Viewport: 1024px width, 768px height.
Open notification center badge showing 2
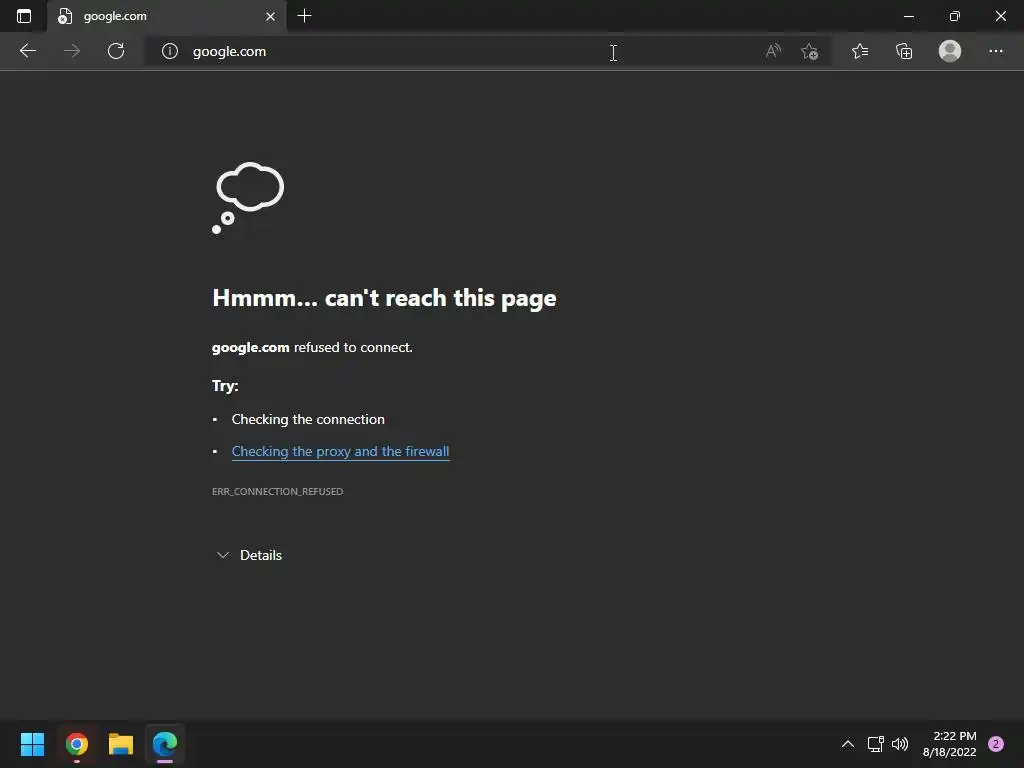(x=996, y=744)
